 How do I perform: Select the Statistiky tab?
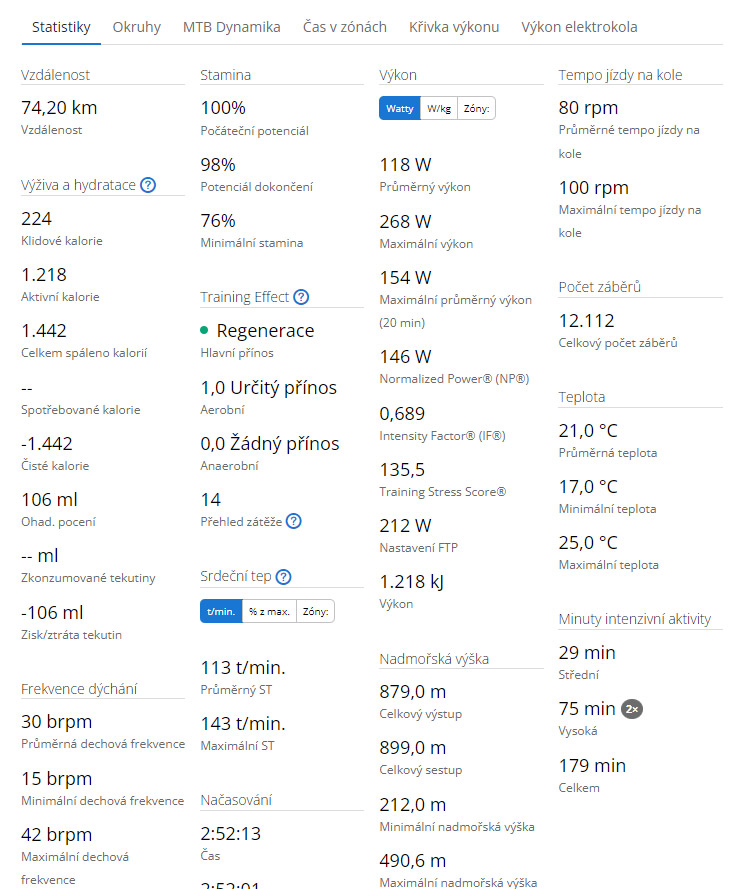coord(61,27)
